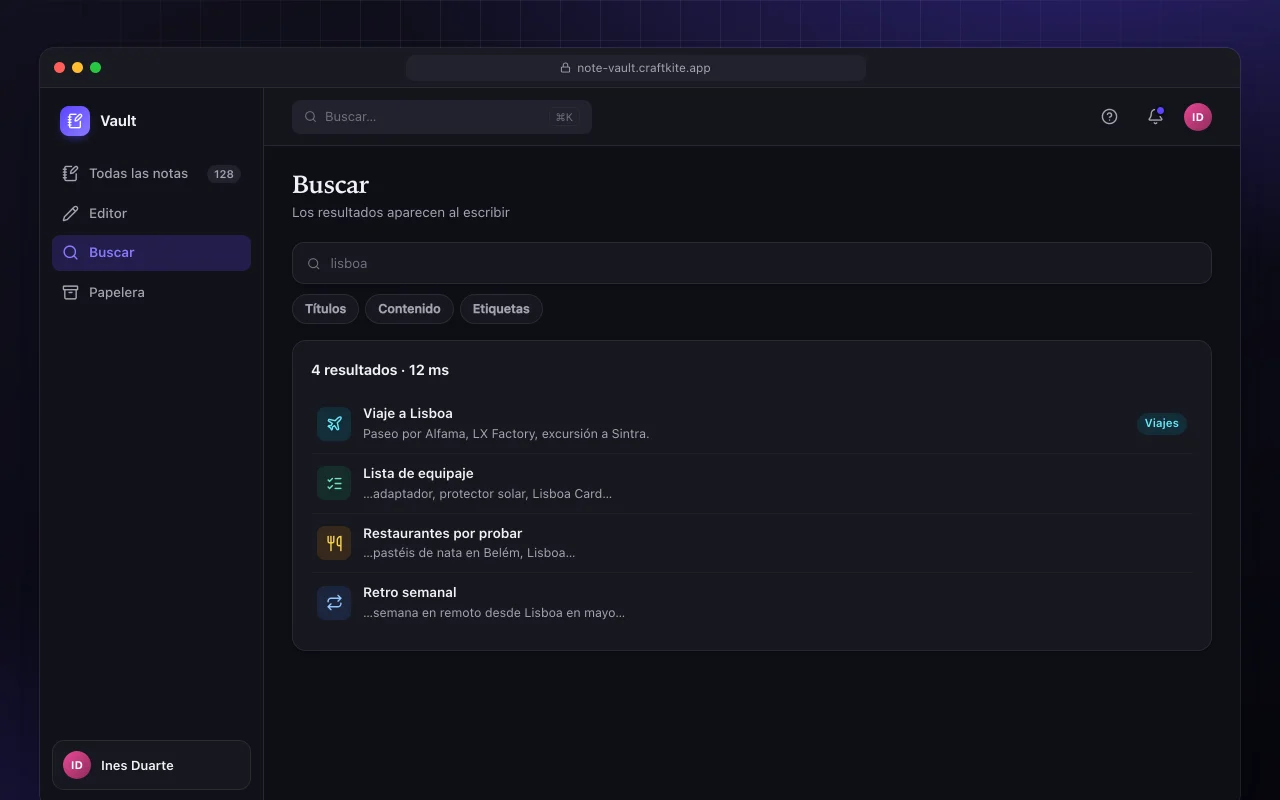
Task: Click the adaptador, protector solar snippet
Action: click(487, 494)
